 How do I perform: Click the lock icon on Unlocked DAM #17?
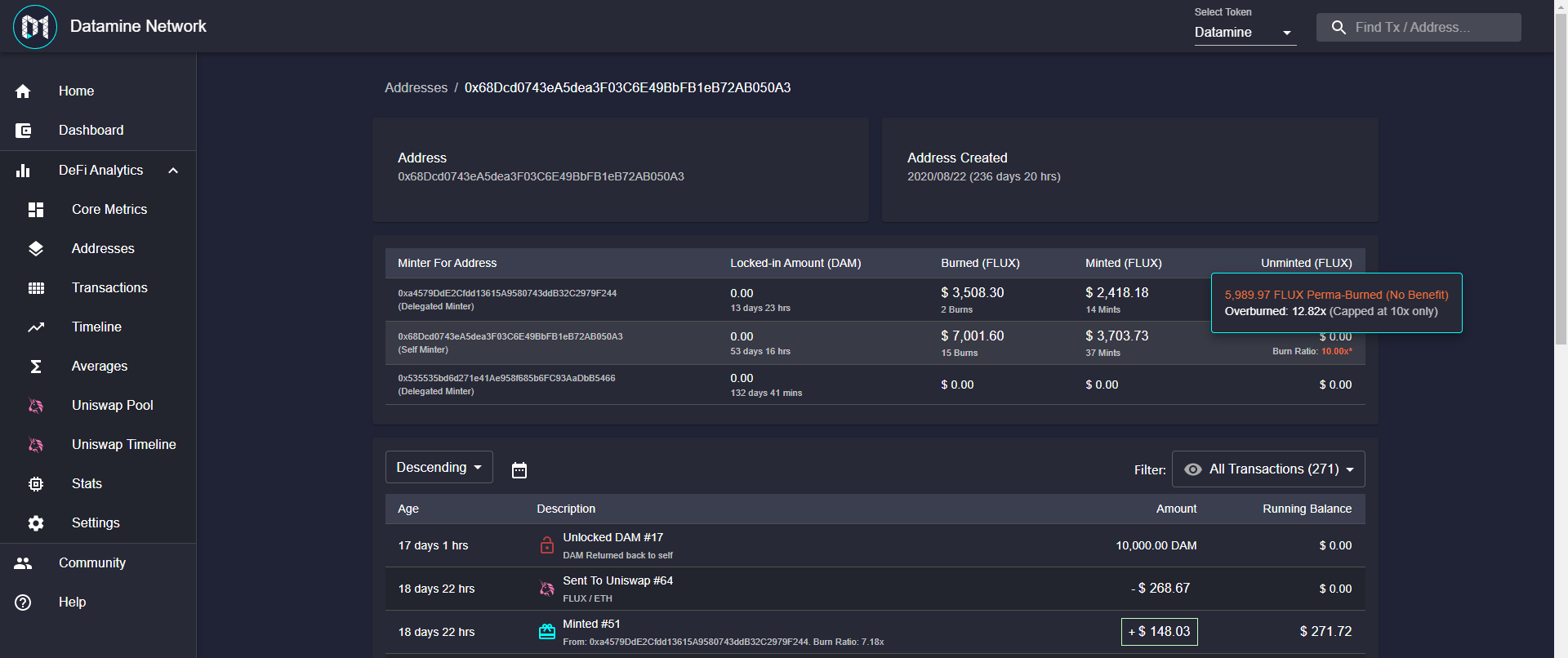(x=547, y=545)
